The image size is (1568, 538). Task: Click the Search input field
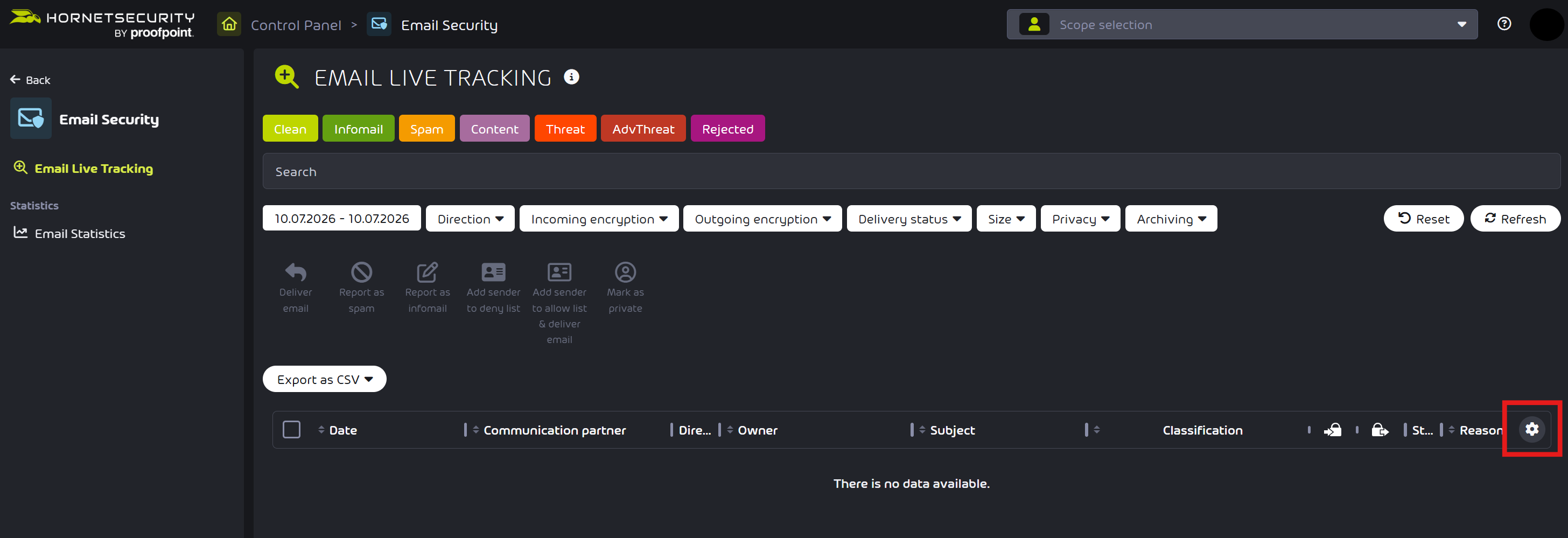(x=911, y=171)
